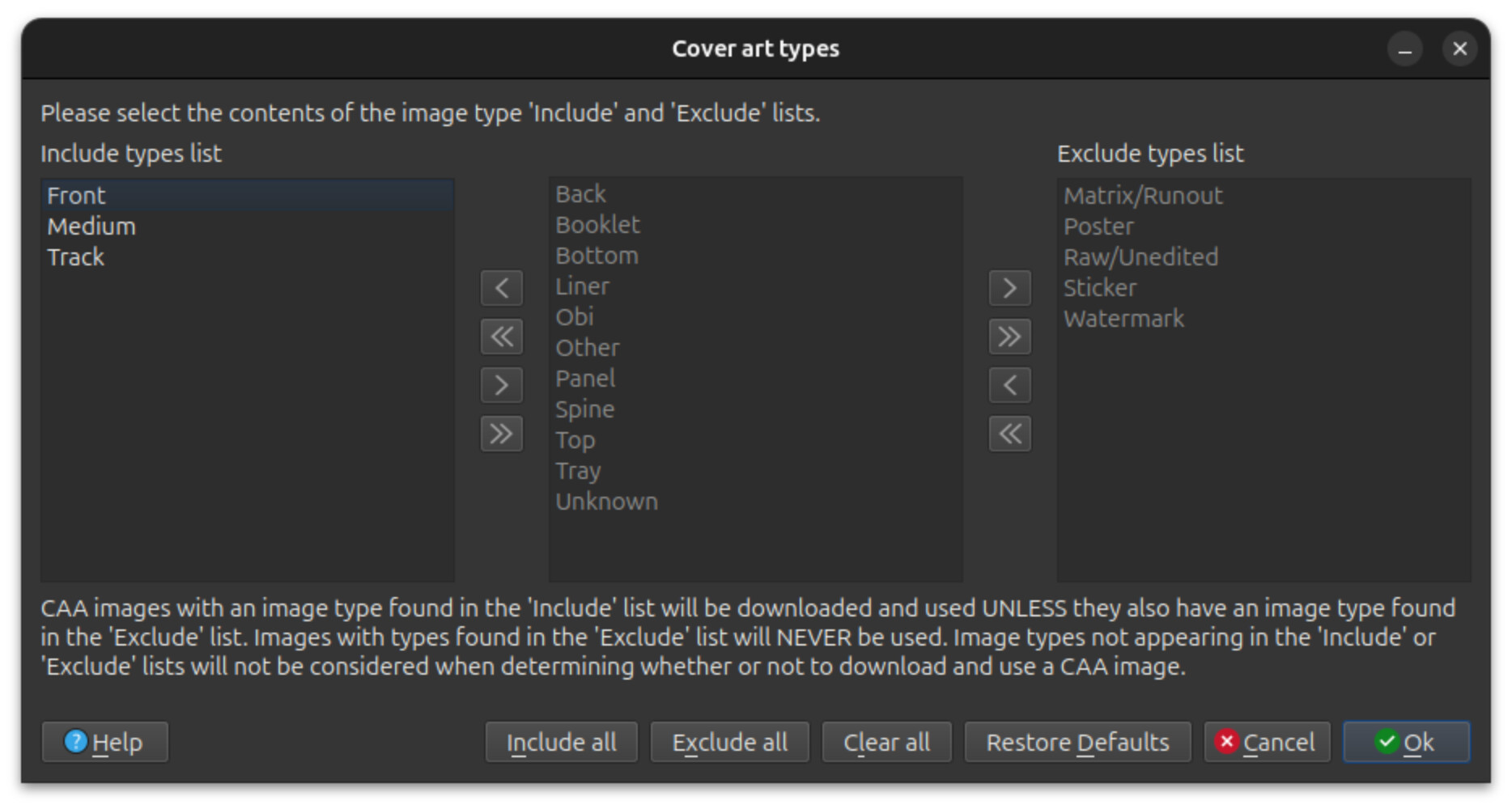Screen dimensions: 1512x809
Task: Click double right arrow beside Include list
Action: point(501,434)
